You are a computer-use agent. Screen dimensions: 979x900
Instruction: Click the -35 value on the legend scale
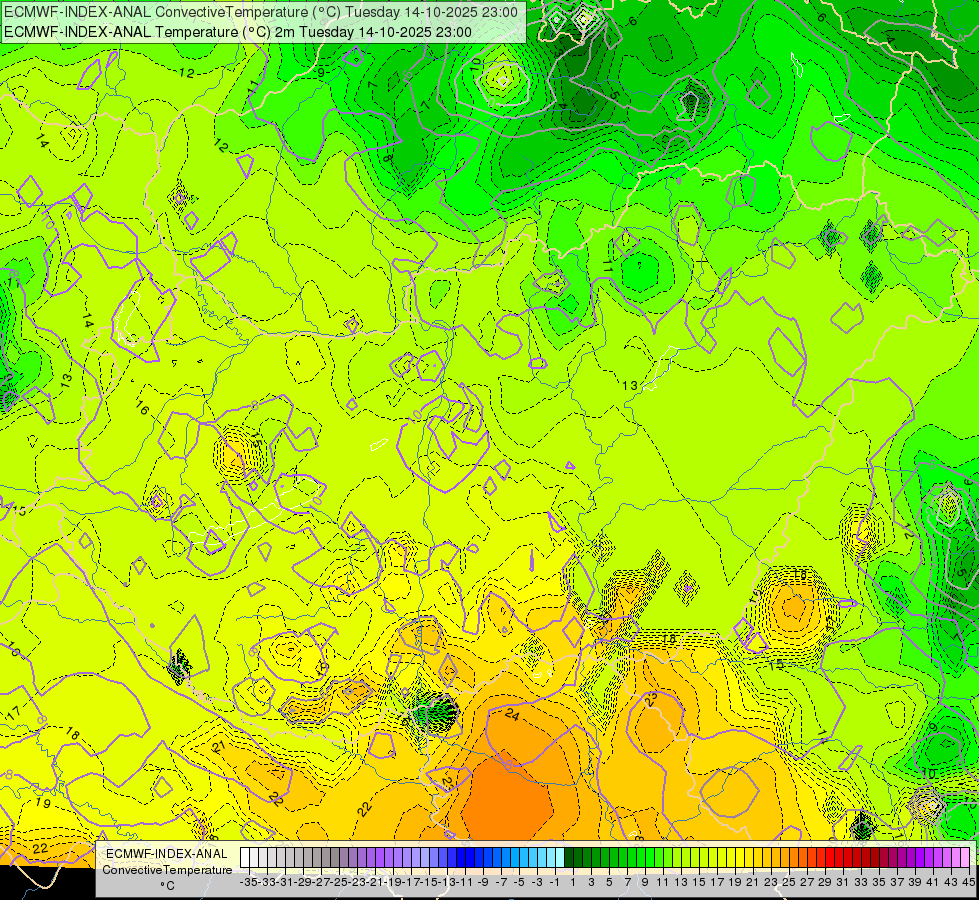[x=248, y=882]
